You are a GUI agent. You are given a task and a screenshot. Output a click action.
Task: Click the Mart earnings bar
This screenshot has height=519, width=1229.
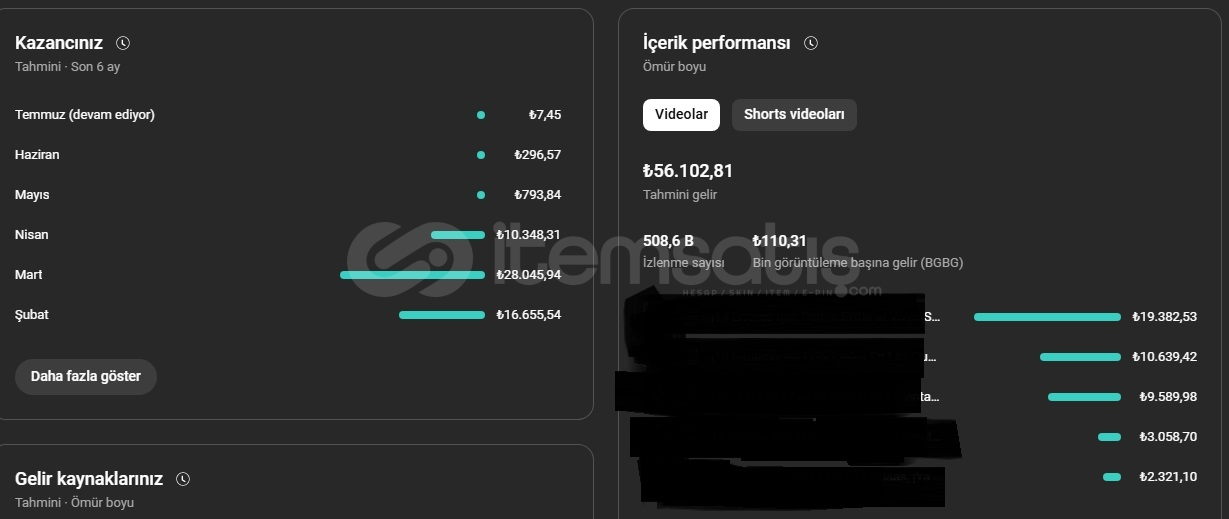point(412,275)
